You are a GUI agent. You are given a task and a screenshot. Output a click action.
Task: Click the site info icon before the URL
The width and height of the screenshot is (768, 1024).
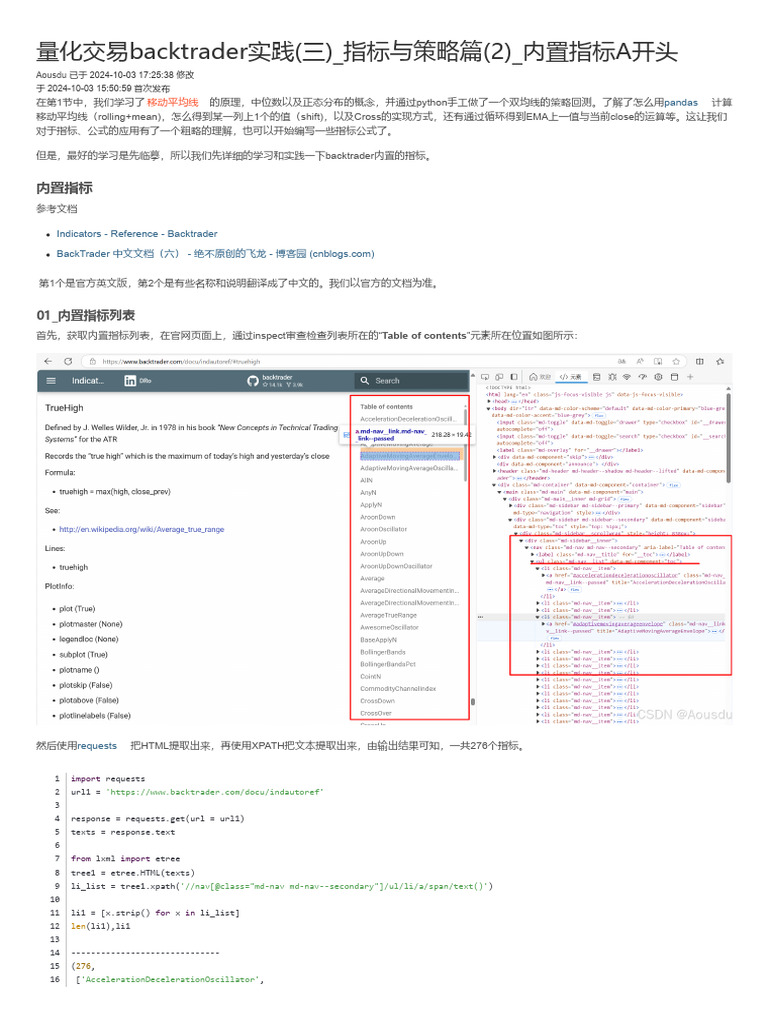coord(93,361)
